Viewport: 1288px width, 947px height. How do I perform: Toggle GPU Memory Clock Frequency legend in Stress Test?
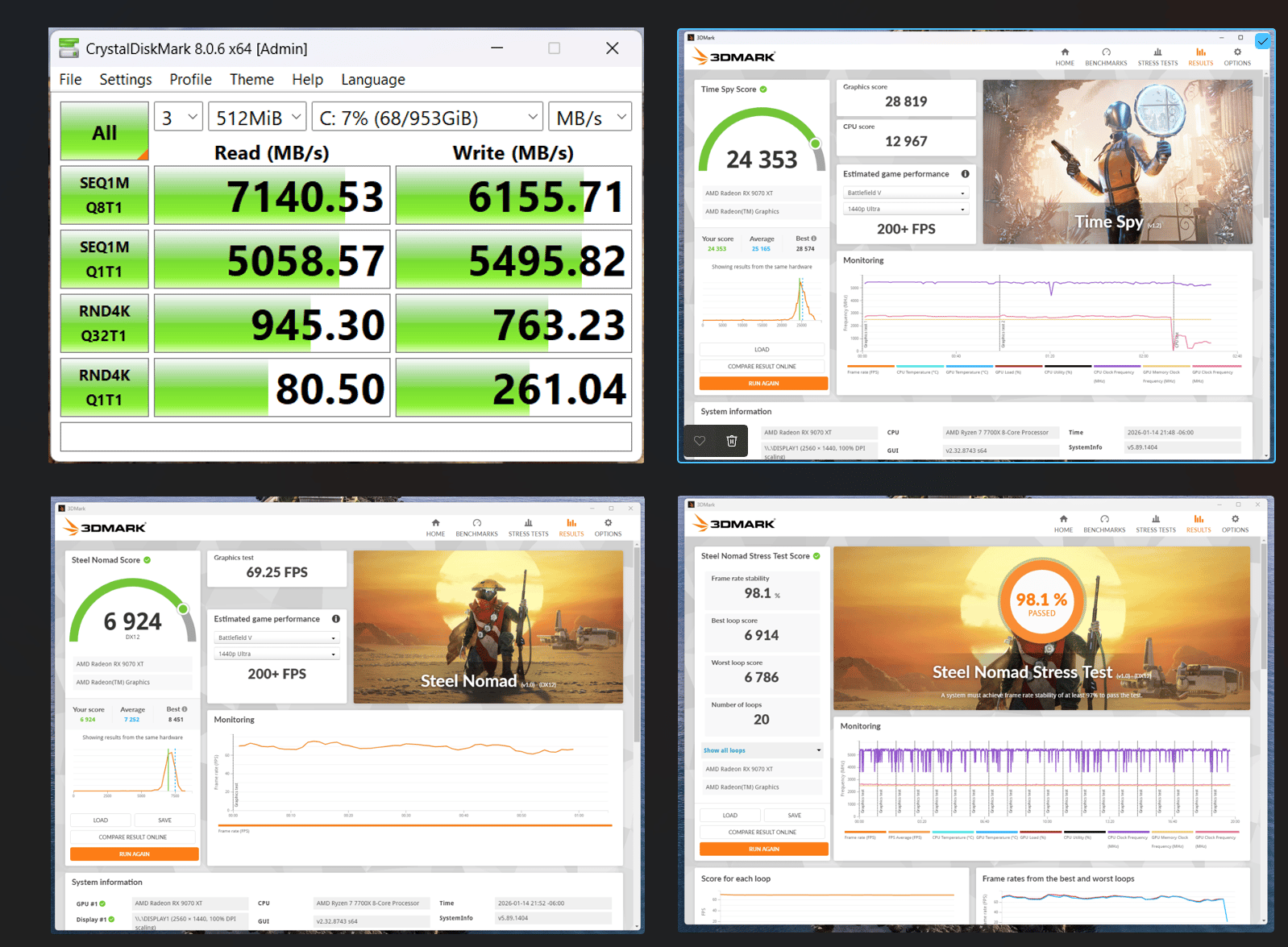[1170, 840]
